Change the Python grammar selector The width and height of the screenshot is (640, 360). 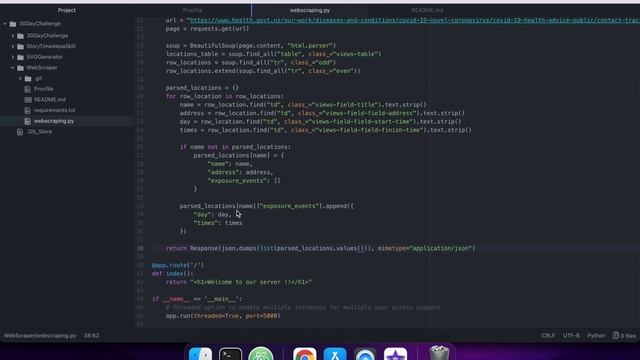pyautogui.click(x=596, y=336)
